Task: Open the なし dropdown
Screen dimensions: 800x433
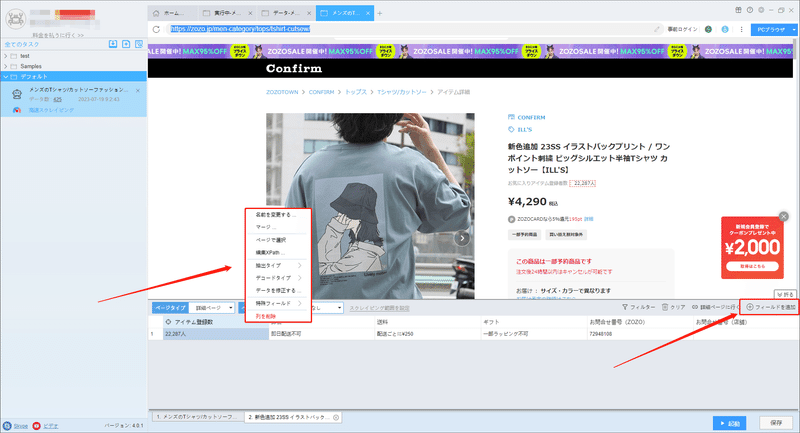Action: [328, 308]
